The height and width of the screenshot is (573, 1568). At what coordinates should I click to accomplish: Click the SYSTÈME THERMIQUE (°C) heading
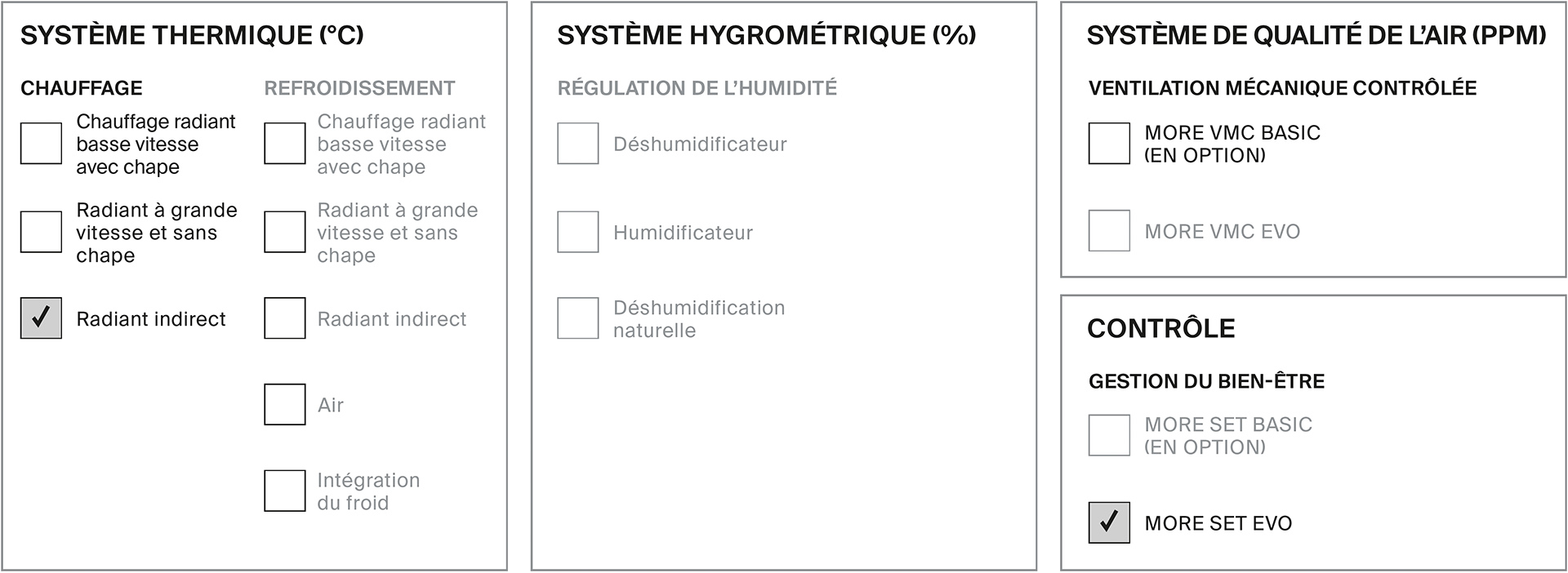pyautogui.click(x=192, y=35)
